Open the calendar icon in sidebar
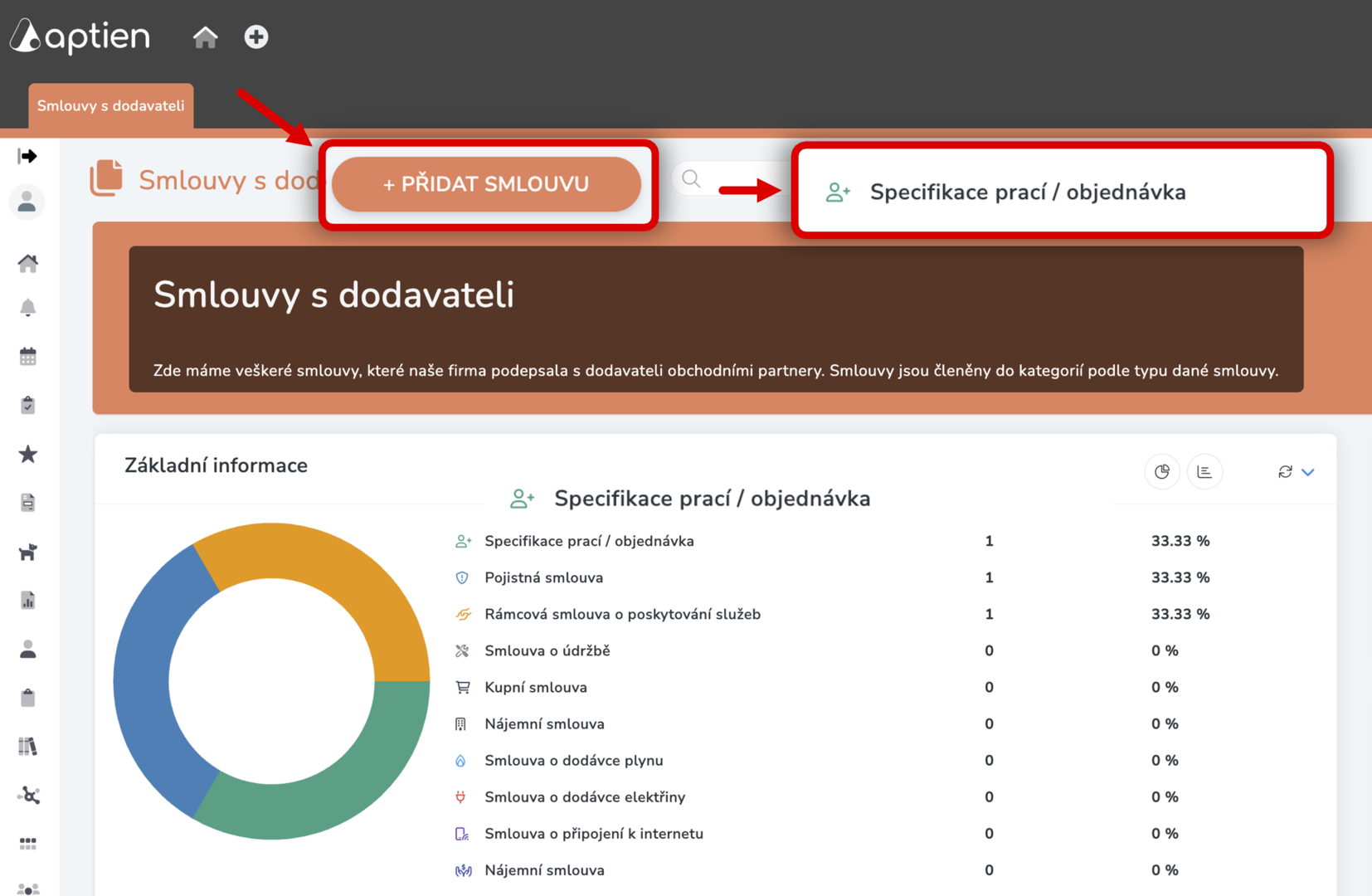 tap(27, 357)
